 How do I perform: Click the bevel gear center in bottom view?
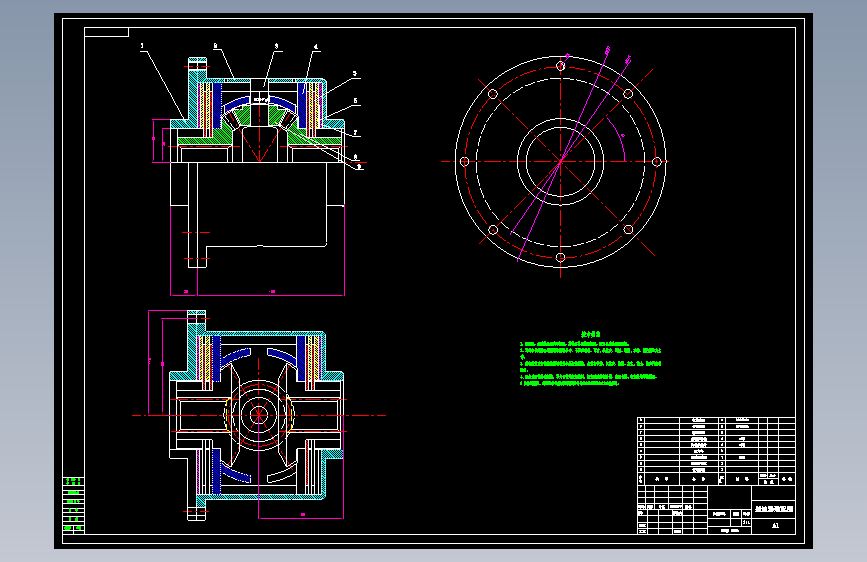[x=259, y=415]
